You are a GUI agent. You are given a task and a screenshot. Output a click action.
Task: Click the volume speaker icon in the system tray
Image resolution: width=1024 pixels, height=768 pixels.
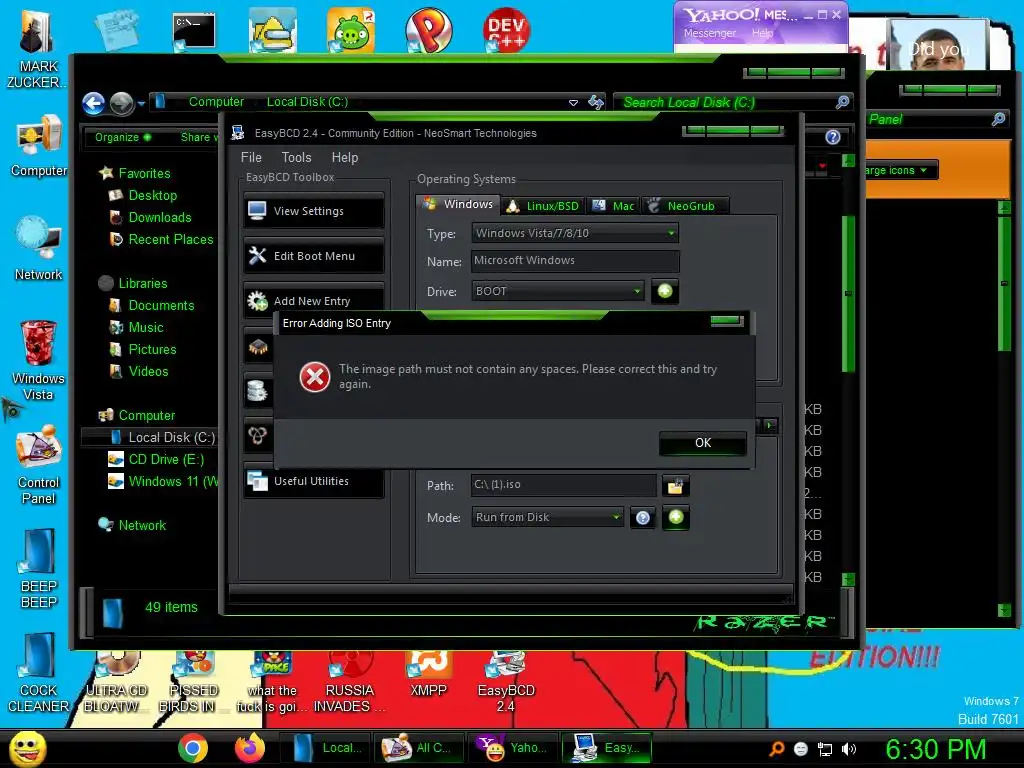pyautogui.click(x=849, y=749)
